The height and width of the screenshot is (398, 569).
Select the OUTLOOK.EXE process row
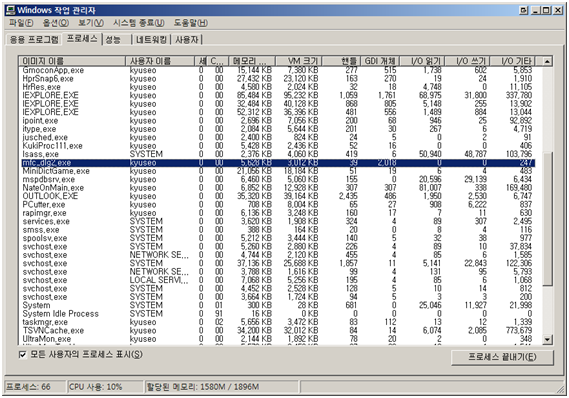click(x=277, y=196)
